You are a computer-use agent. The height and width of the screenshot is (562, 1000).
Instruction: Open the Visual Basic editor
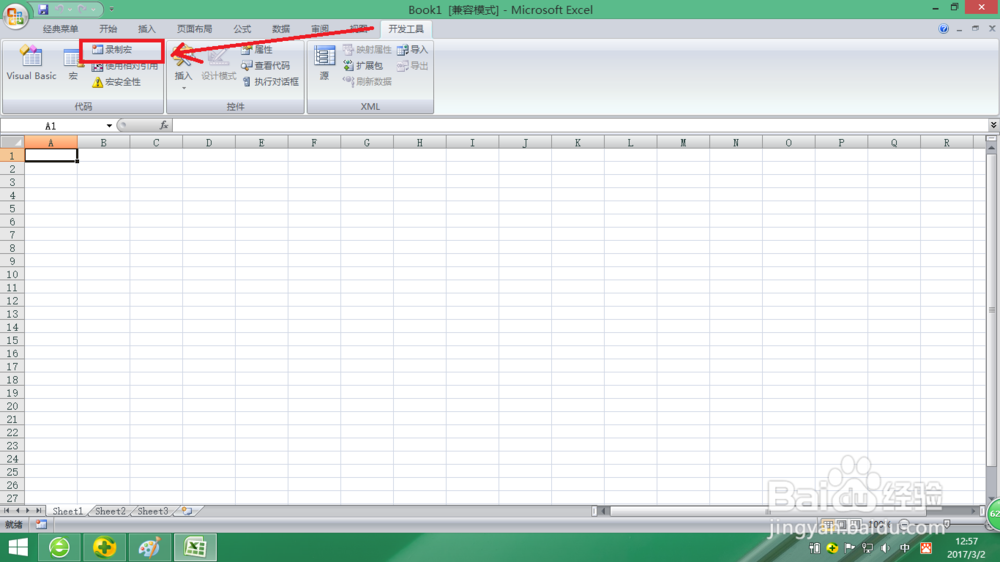point(31,63)
